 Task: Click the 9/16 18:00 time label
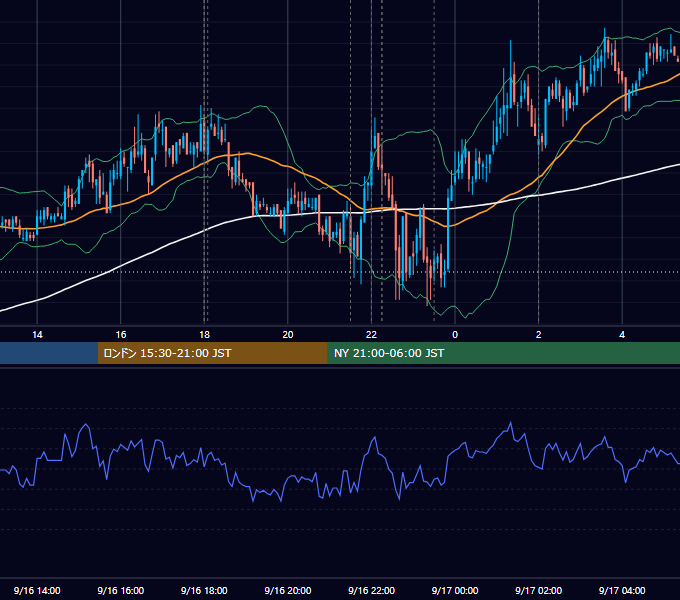coord(204,590)
